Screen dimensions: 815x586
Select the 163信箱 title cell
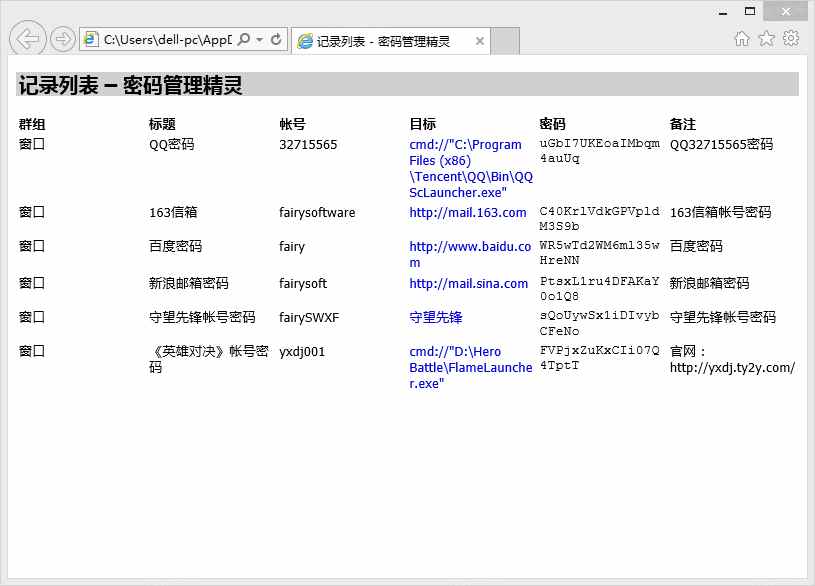[x=173, y=213]
